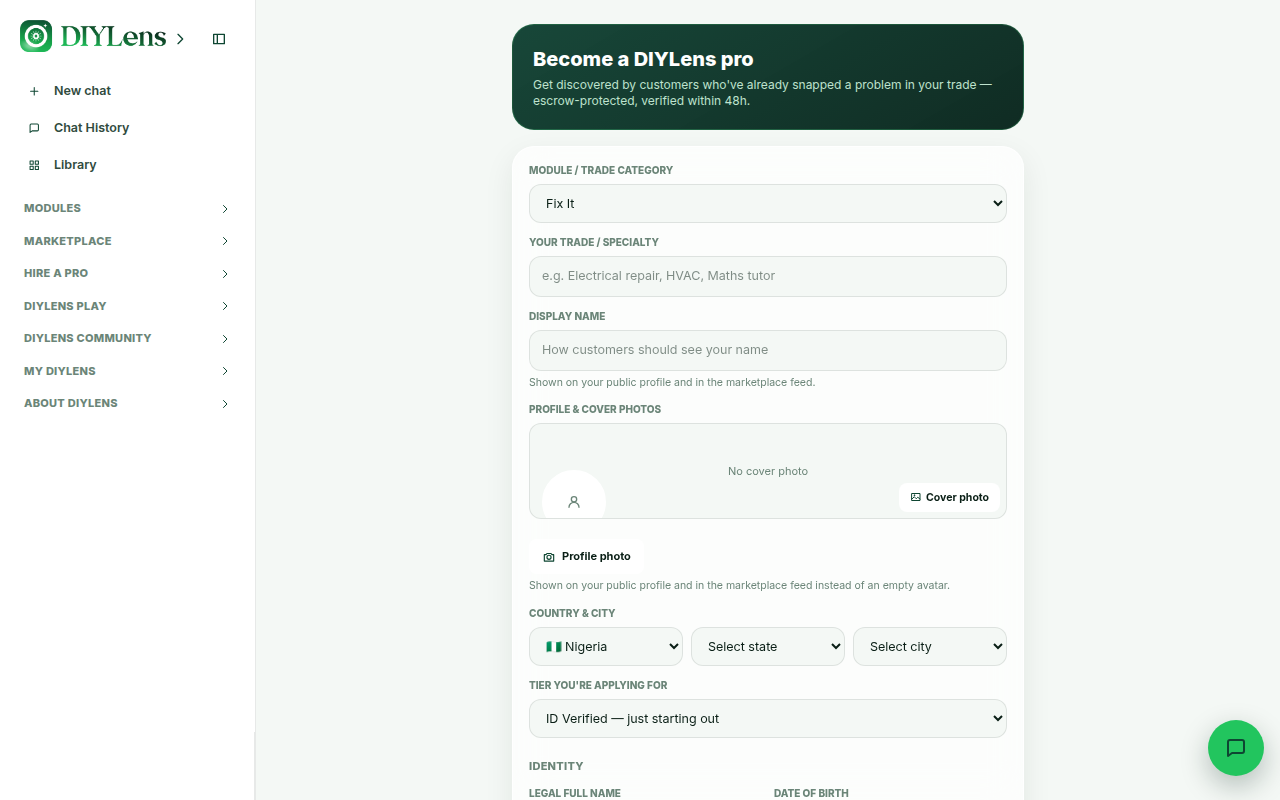
Task: Expand the DIYLENS PLAY section
Action: coord(128,306)
